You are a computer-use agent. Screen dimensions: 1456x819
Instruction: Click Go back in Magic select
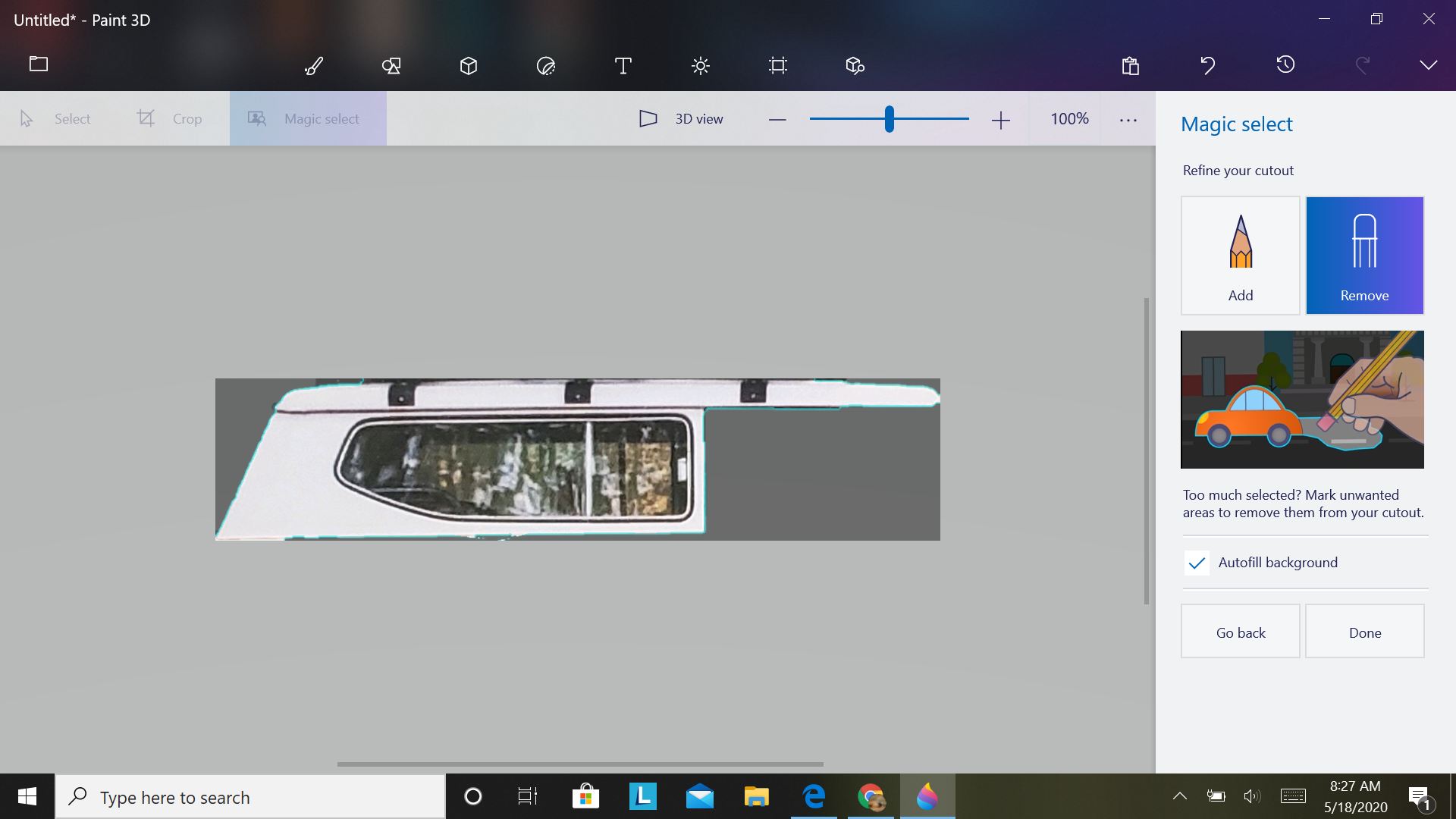(x=1241, y=631)
